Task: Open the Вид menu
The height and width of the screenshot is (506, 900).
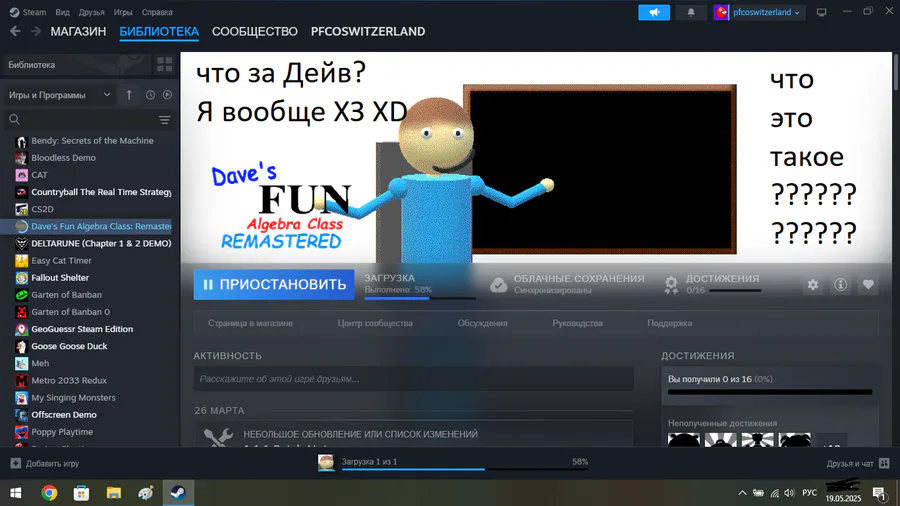Action: (63, 12)
